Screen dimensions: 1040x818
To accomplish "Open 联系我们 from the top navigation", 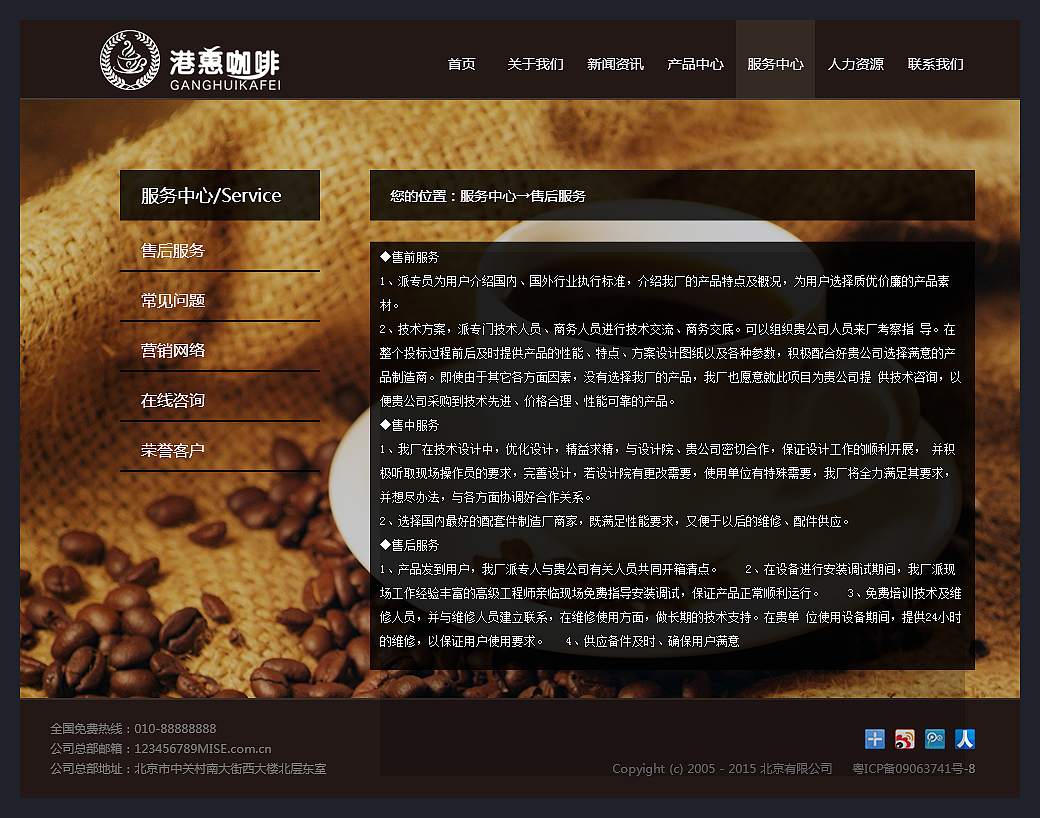I will coord(935,63).
